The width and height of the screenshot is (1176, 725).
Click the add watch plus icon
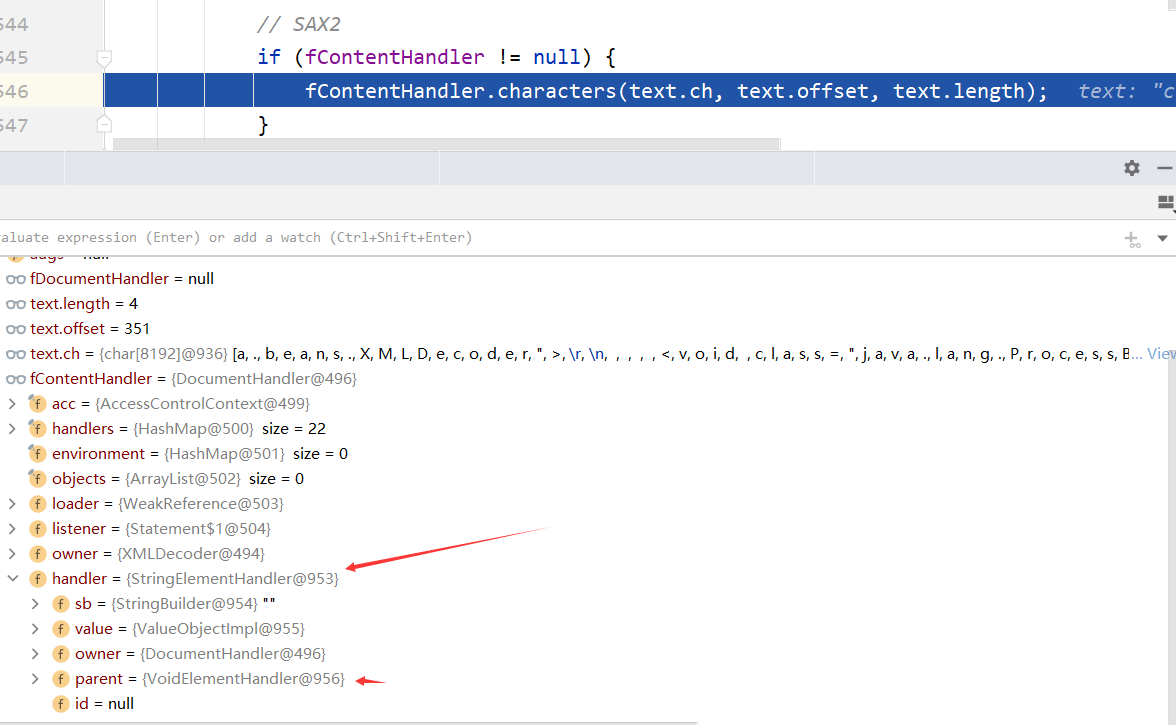coord(1132,239)
